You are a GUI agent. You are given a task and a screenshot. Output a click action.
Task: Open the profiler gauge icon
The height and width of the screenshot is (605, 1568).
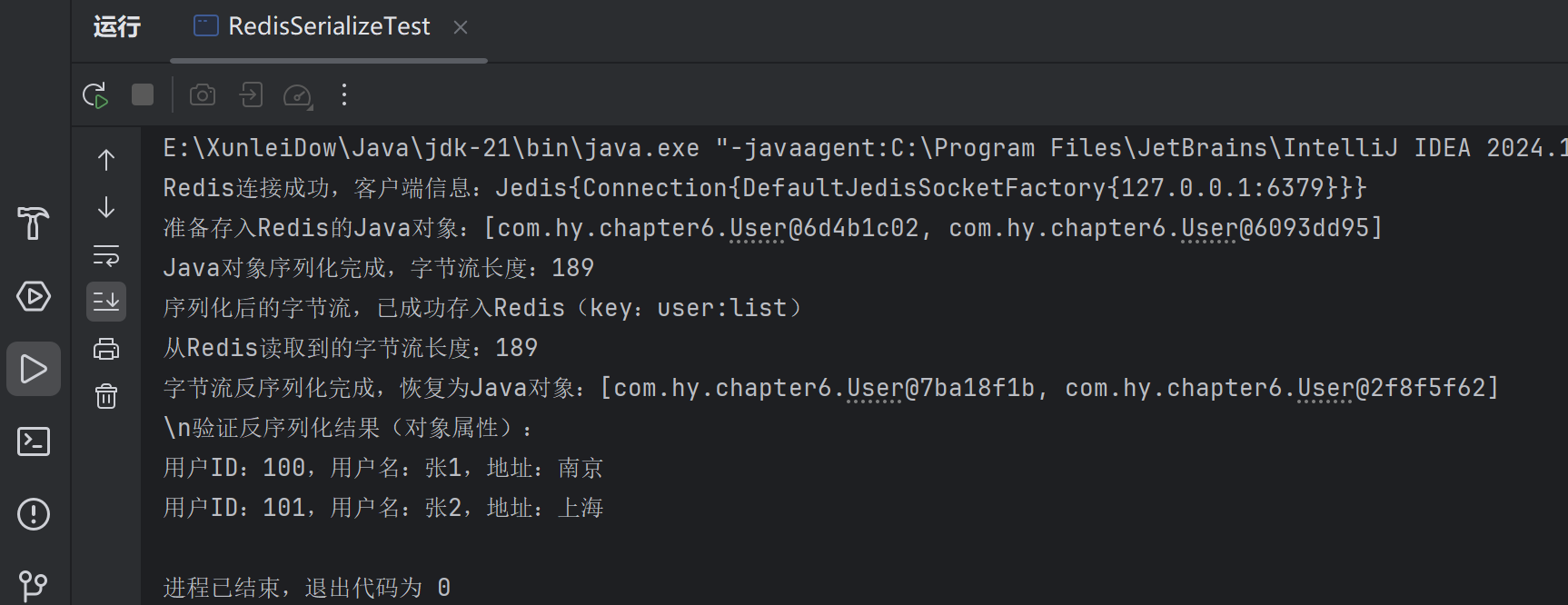[x=298, y=95]
